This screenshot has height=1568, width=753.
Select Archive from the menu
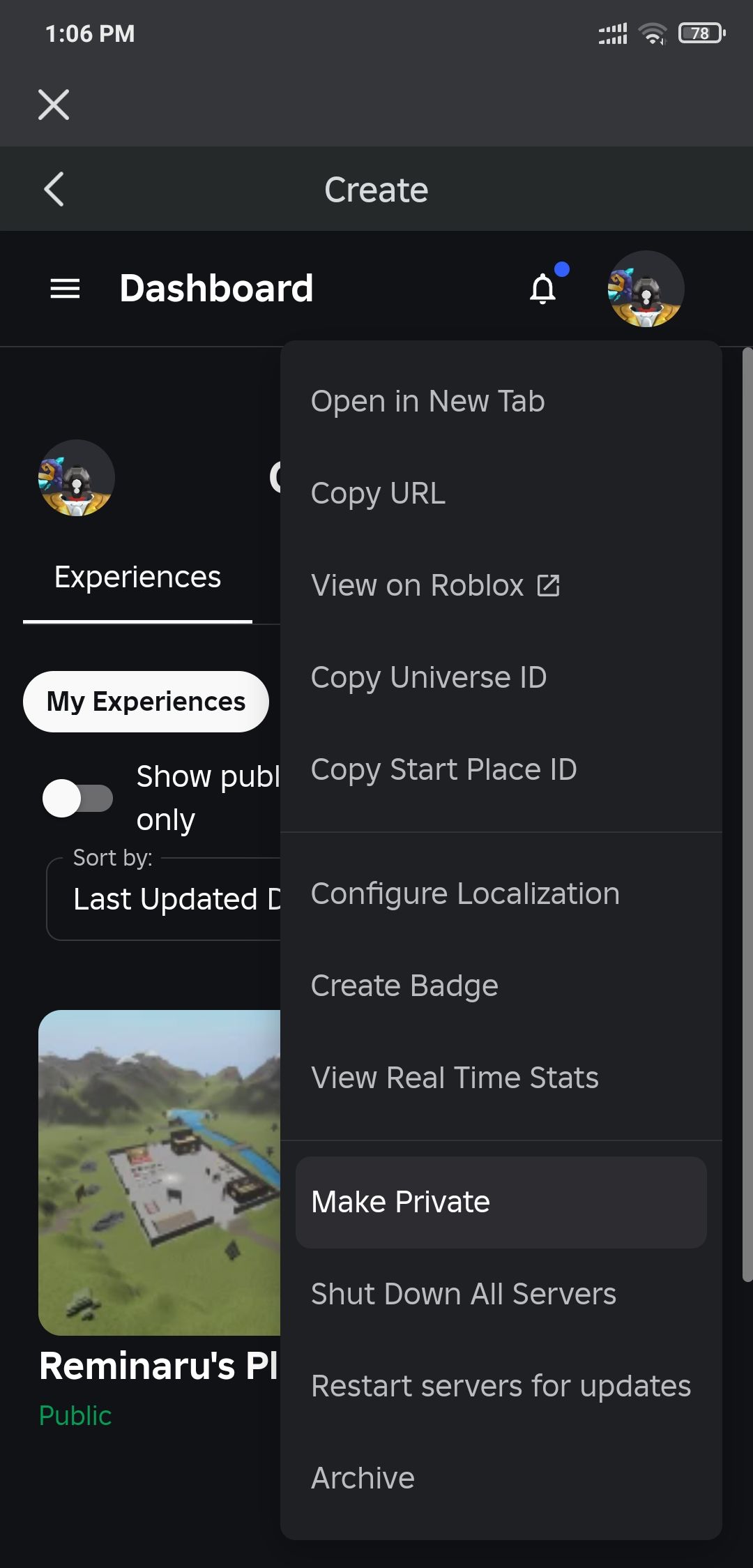(501, 1478)
